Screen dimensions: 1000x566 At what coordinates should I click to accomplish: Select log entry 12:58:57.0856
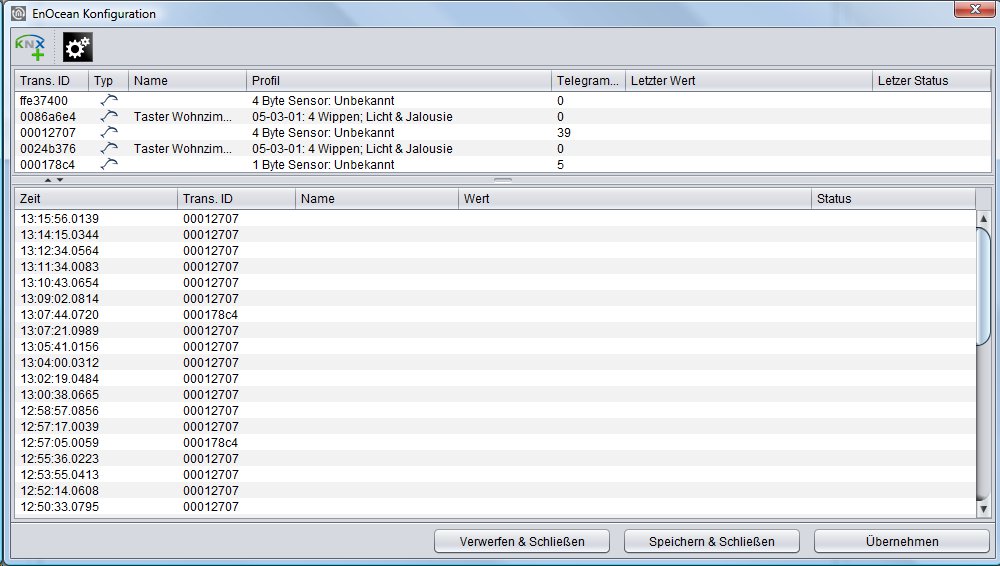pos(496,410)
